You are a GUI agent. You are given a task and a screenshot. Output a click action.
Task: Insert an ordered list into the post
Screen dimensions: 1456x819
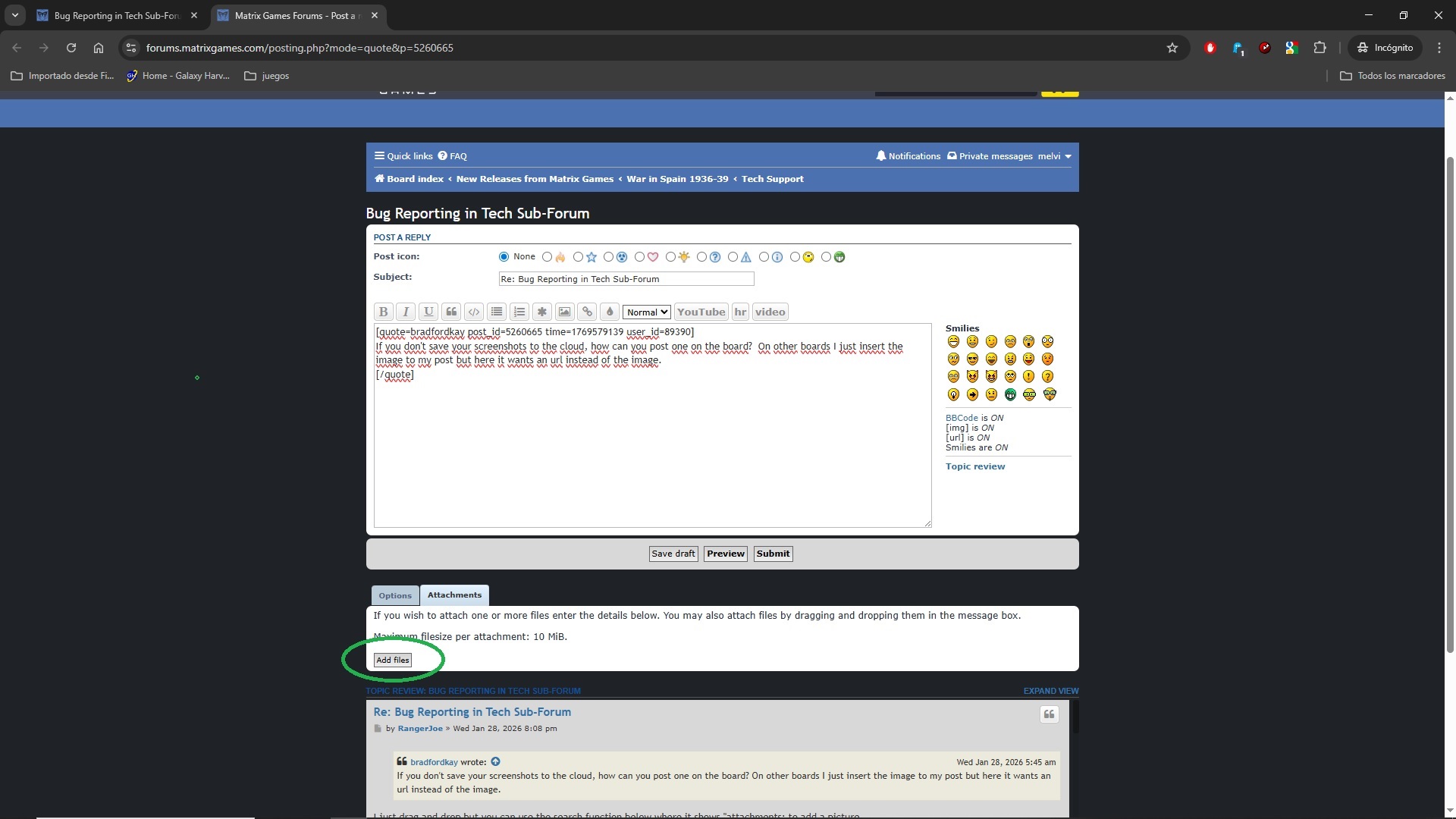coord(519,312)
